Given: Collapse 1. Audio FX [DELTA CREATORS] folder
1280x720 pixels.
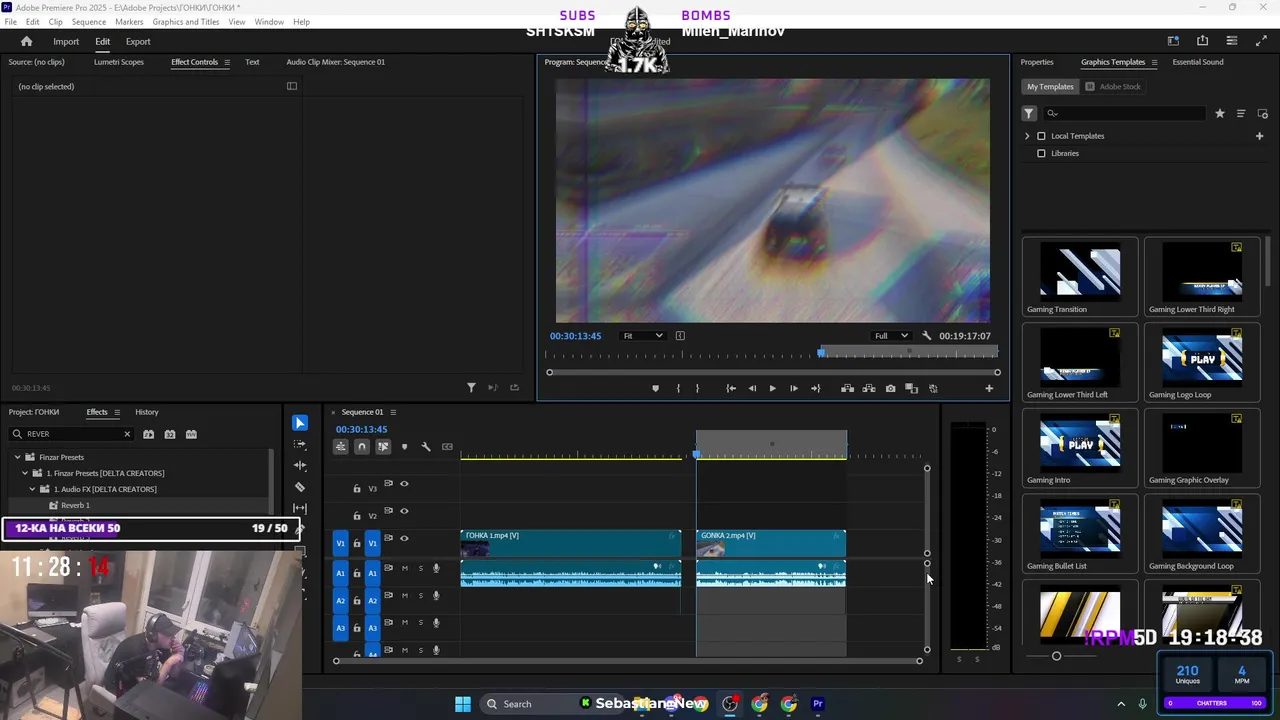Looking at the screenshot, I should coord(32,489).
